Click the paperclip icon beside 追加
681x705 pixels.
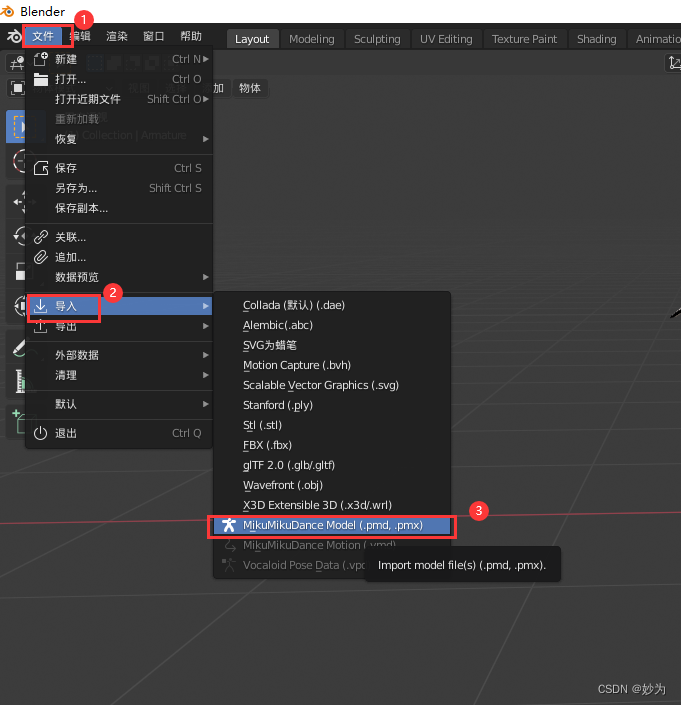(40, 257)
